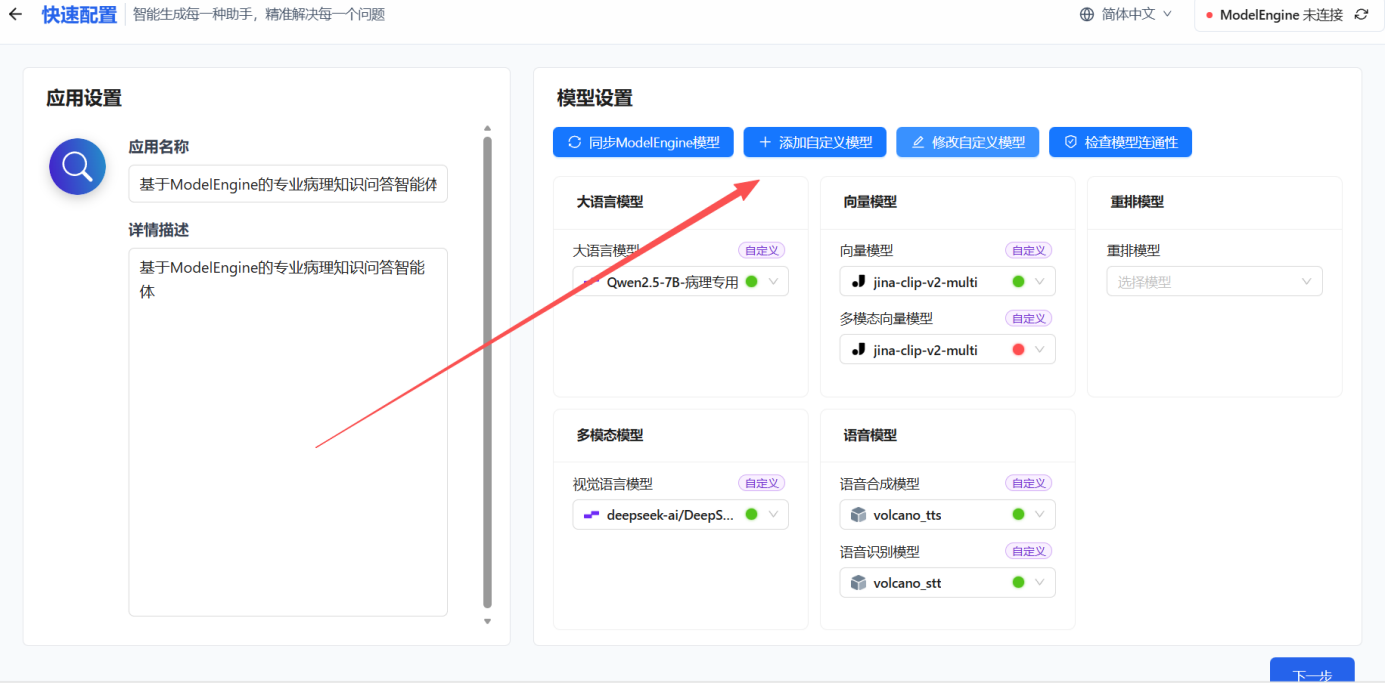The height and width of the screenshot is (683, 1385).
Task: Click 添加自定义模型 button
Action: pyautogui.click(x=814, y=142)
